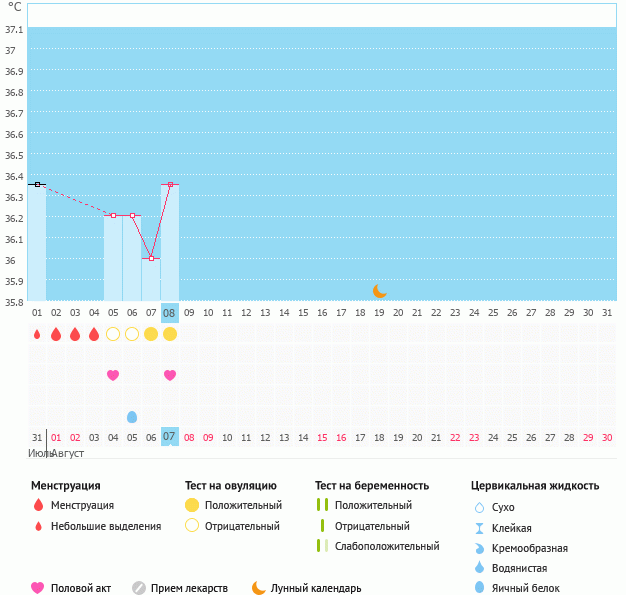Click the pink heart icon under day 05

point(113,375)
